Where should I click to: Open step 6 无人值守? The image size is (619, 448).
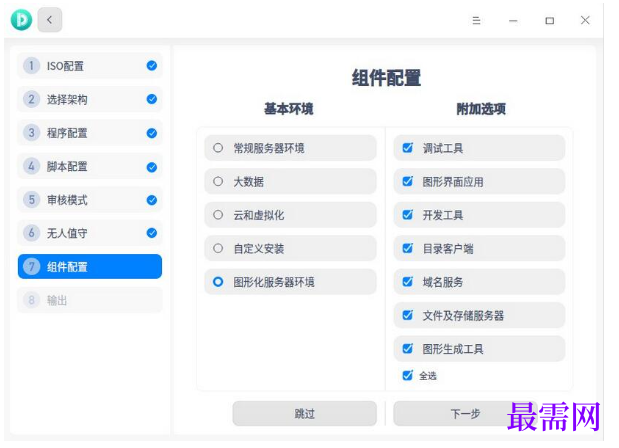click(x=90, y=233)
